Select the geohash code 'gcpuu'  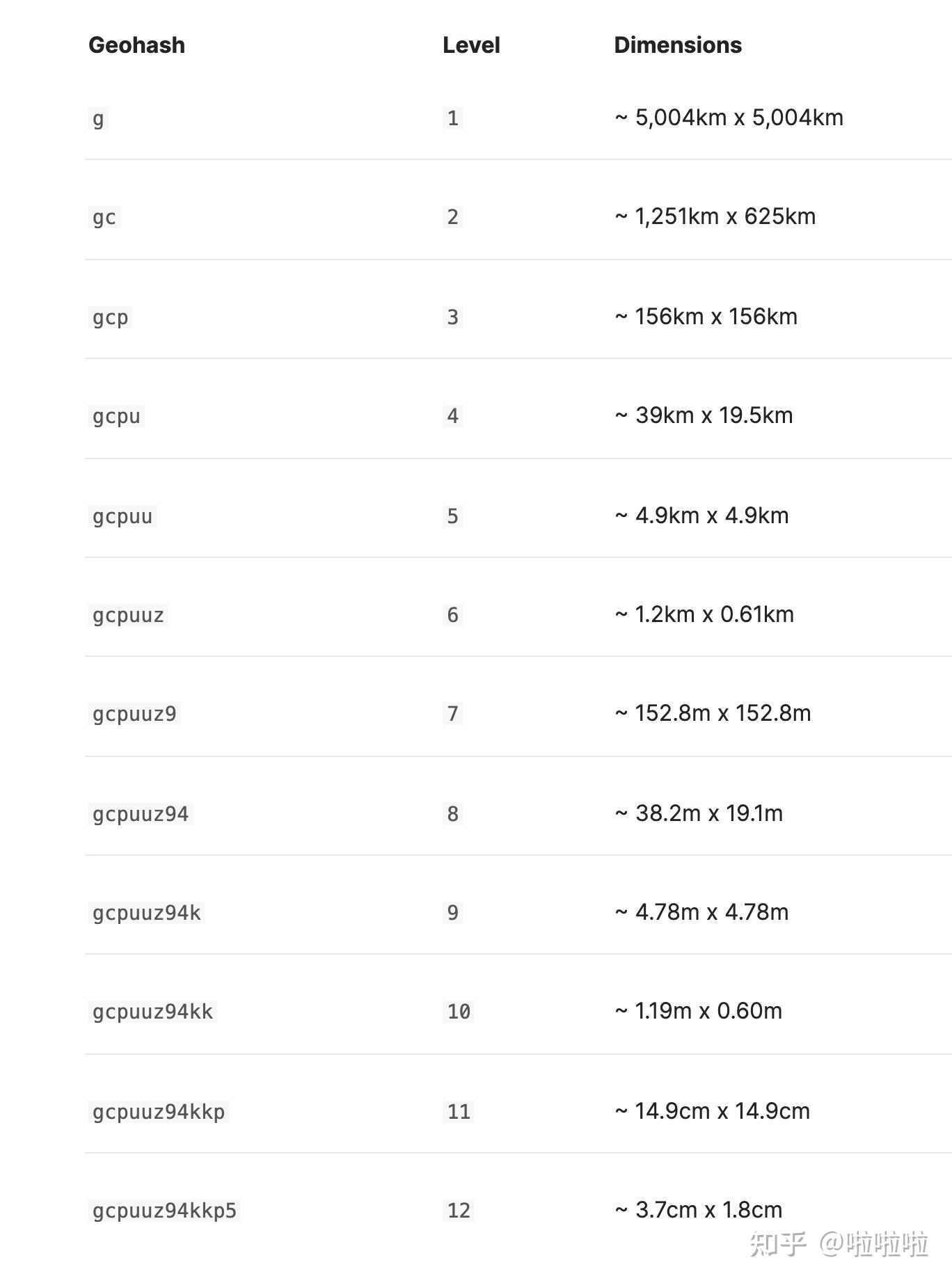122,516
